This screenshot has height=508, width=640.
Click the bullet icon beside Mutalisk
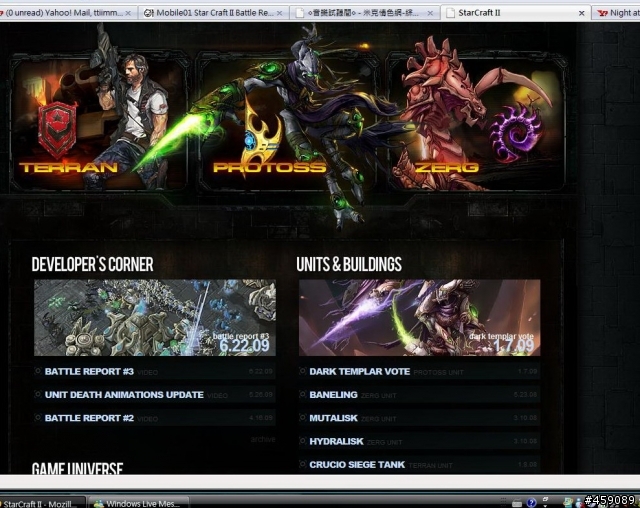(302, 417)
